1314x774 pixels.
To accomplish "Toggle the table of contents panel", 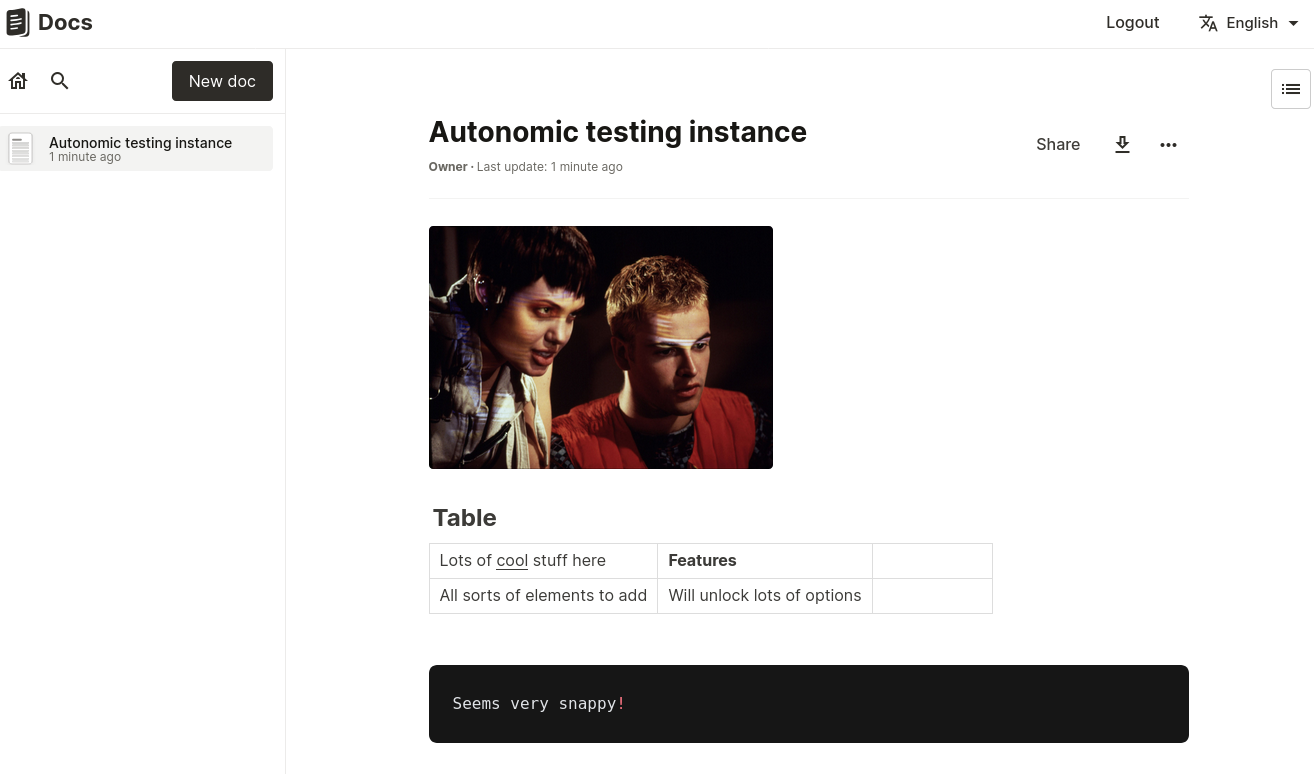I will point(1290,89).
